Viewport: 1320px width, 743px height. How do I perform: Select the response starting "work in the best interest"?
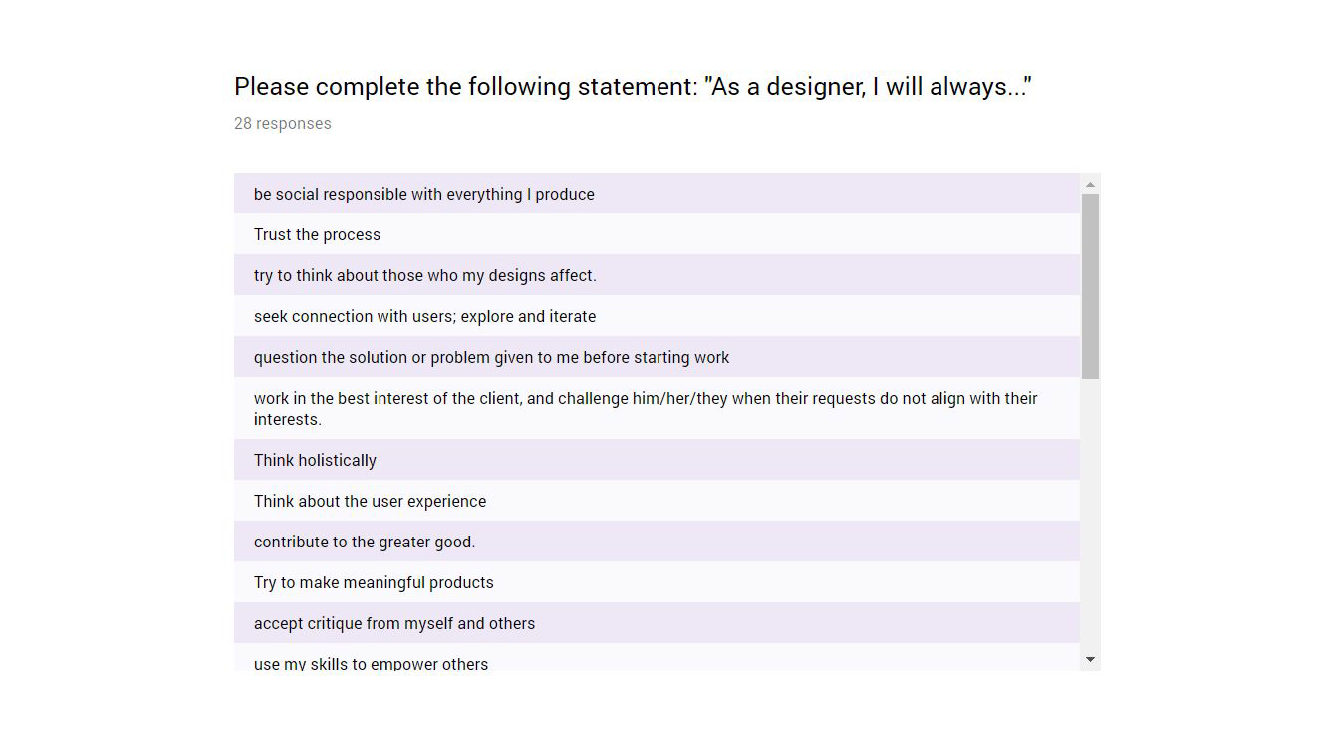pos(645,398)
